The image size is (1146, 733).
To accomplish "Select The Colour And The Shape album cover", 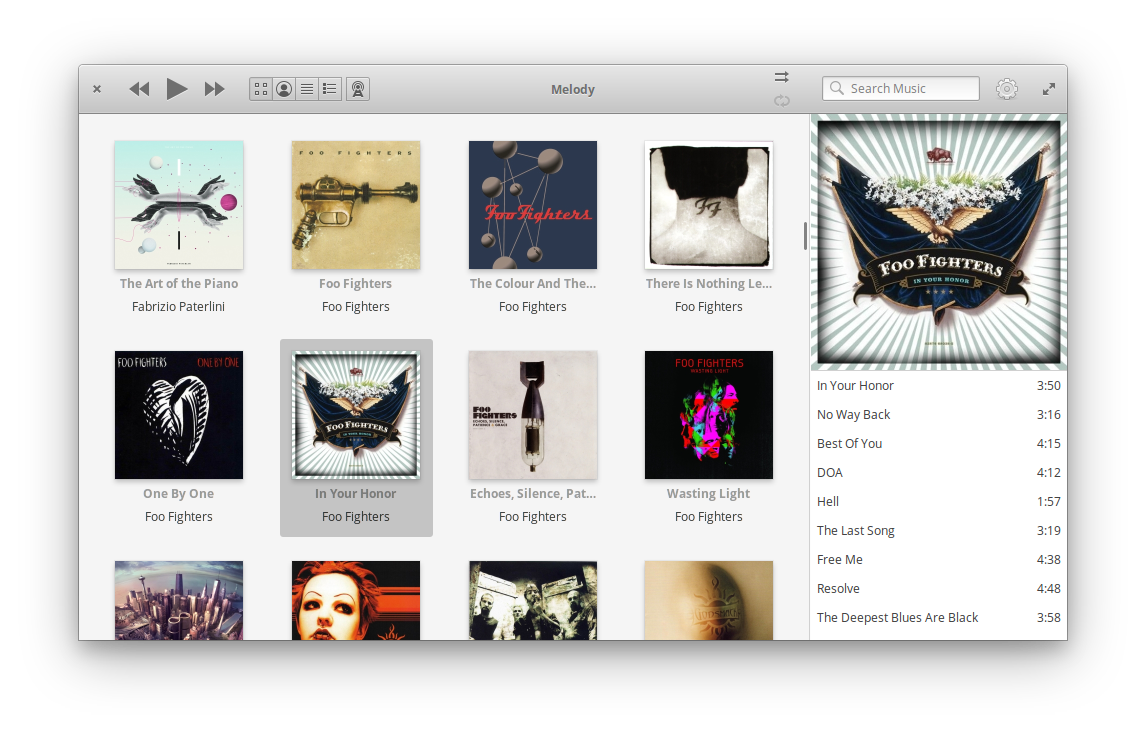I will point(533,205).
